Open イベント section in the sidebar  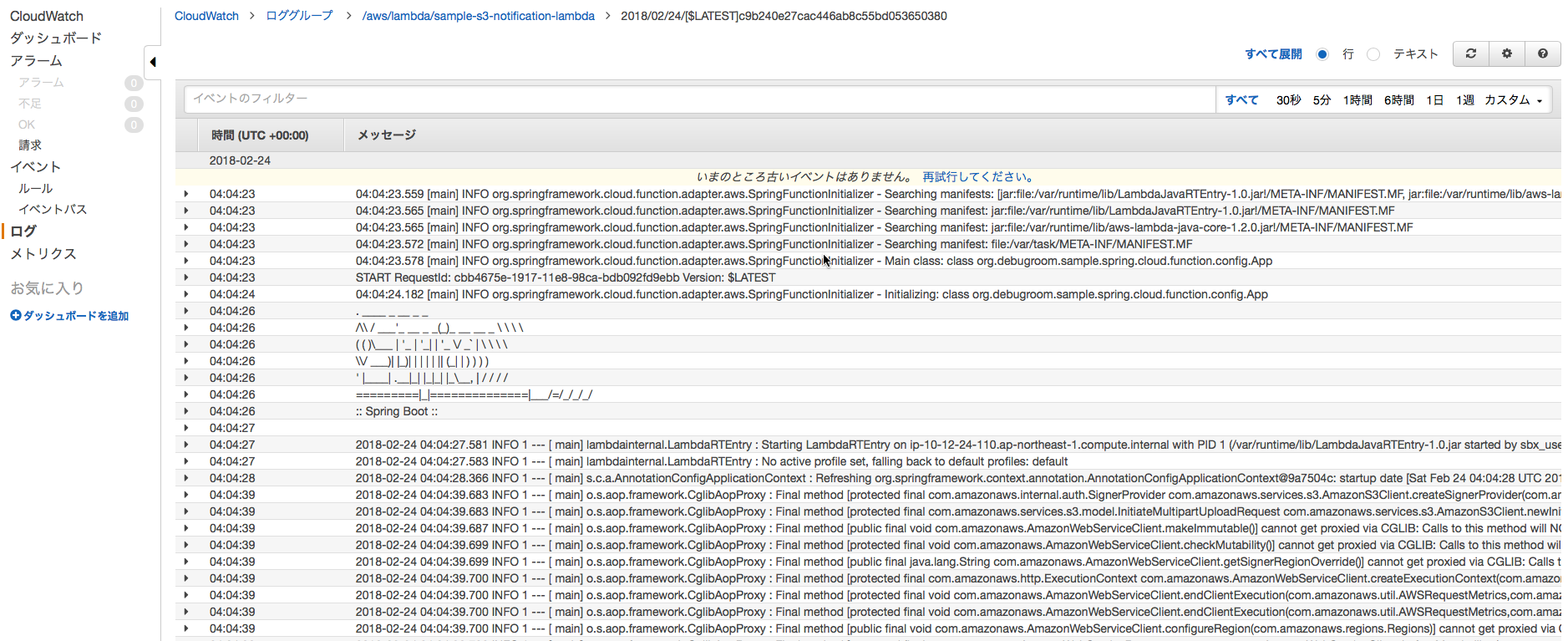tap(35, 167)
